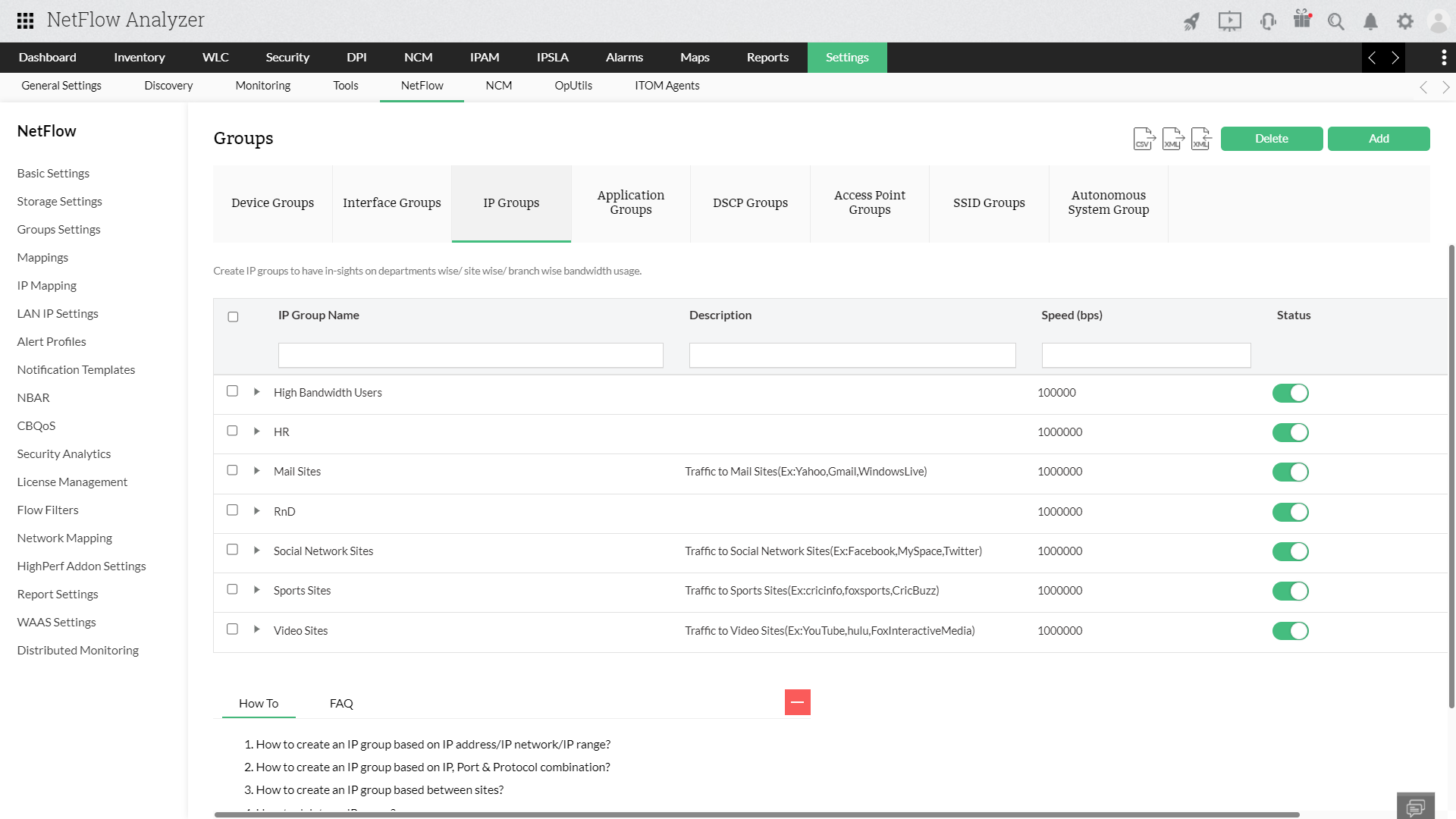
Task: Collapse the How To section with the minus
Action: 798,702
